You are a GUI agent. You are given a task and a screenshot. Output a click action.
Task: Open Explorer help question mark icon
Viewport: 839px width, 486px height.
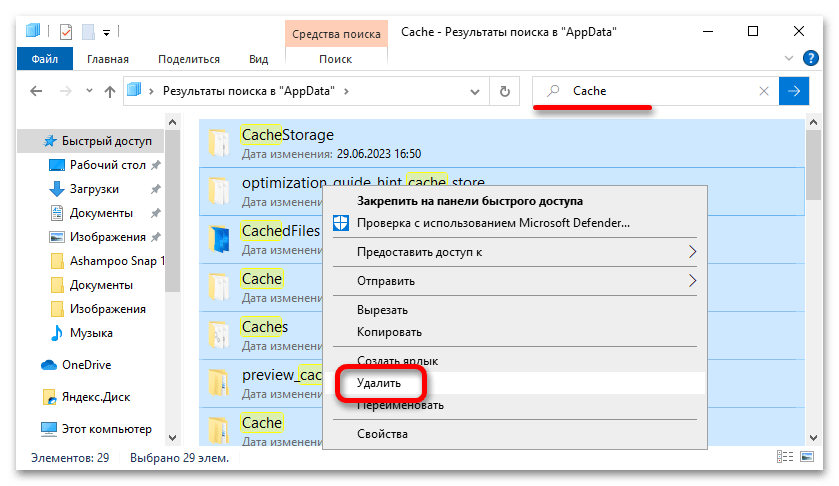811,60
